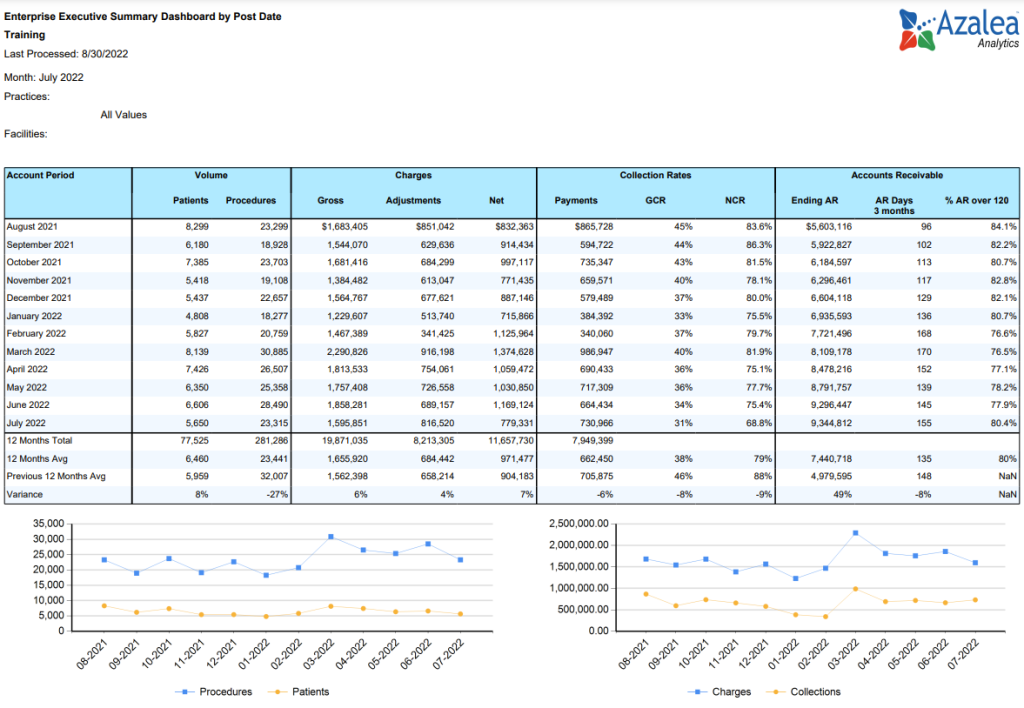This screenshot has width=1024, height=708.
Task: Click the procedures variance '-27%'
Action: pyautogui.click(x=278, y=494)
